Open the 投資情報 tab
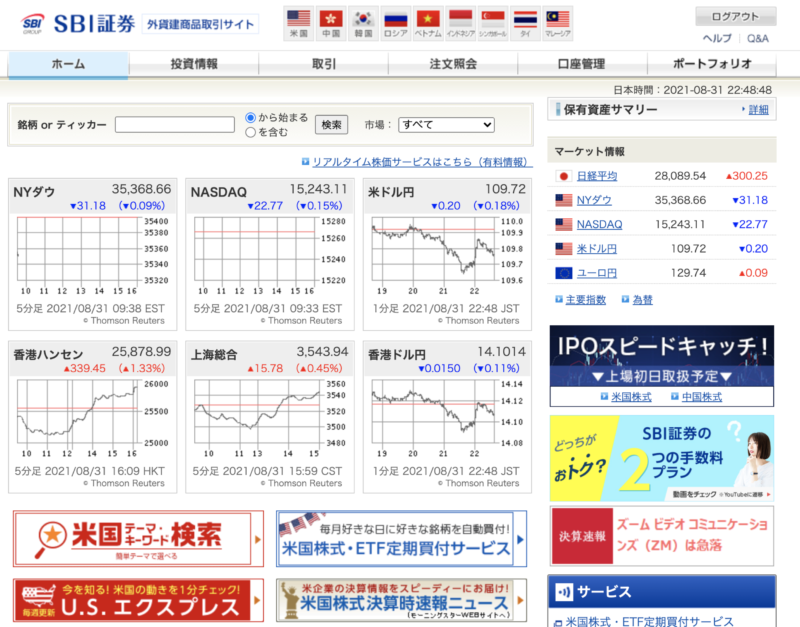The image size is (800, 627). pyautogui.click(x=194, y=64)
